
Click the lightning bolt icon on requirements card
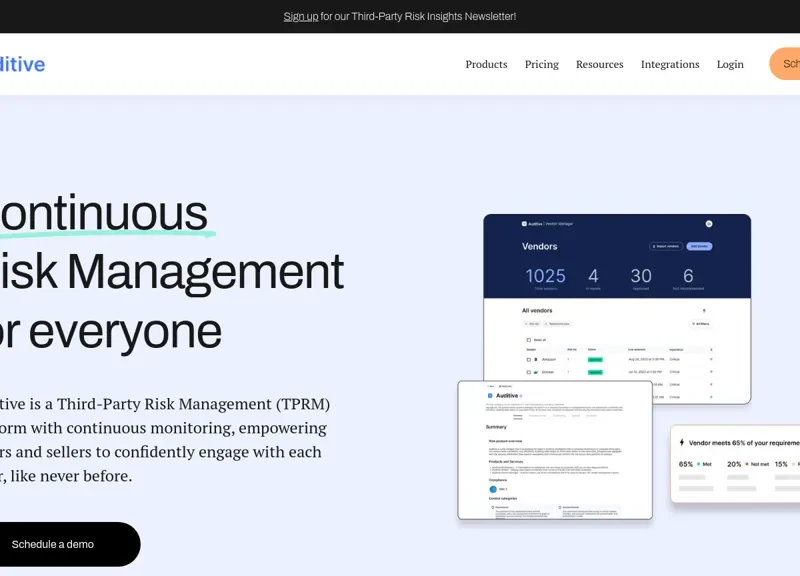[682, 442]
